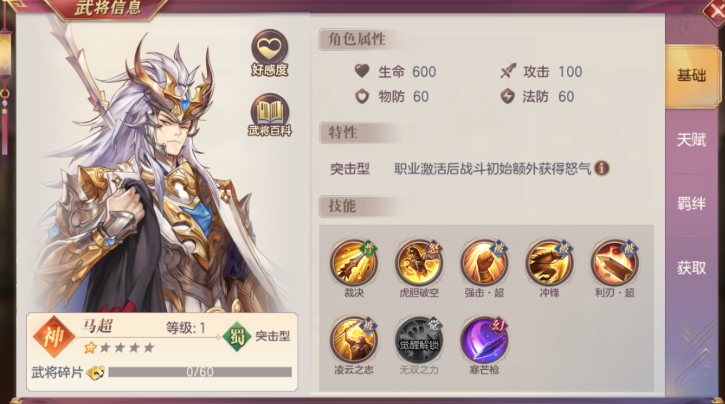Click the 蜀 faction emblem
This screenshot has width=725, height=404.
click(237, 337)
